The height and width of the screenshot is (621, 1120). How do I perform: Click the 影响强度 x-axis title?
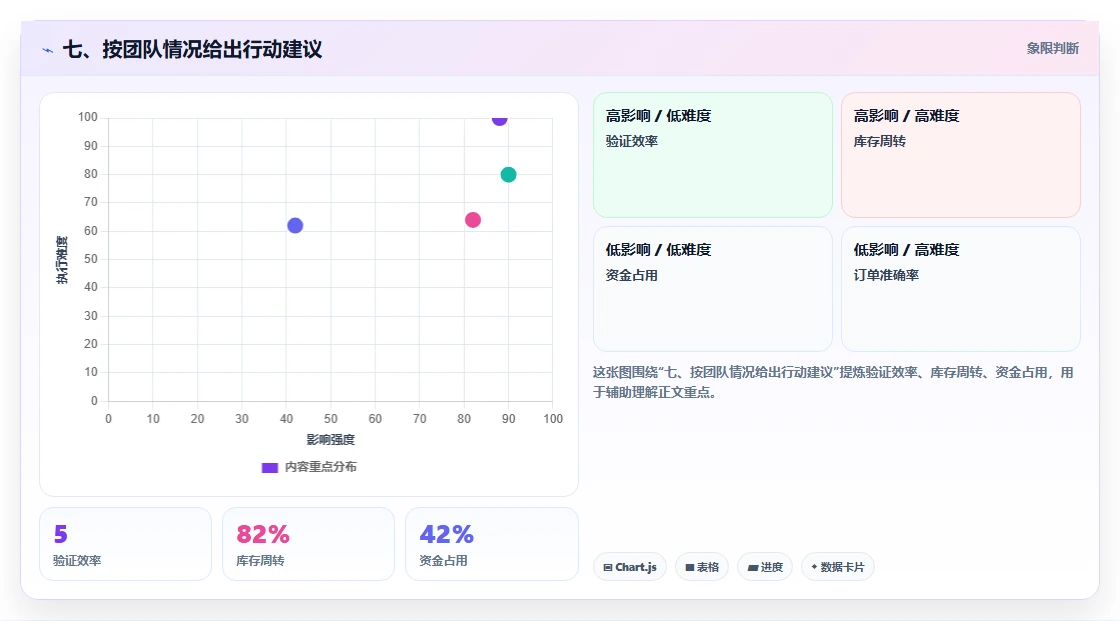331,439
